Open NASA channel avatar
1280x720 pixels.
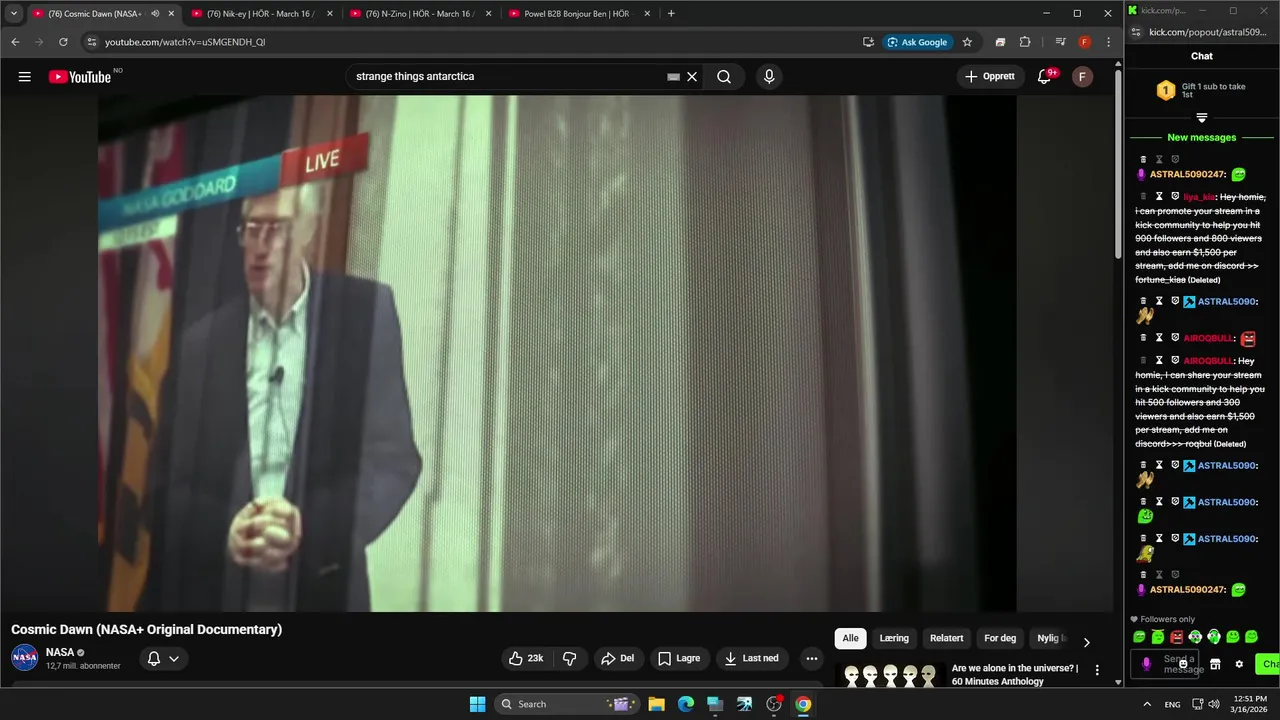[x=25, y=658]
